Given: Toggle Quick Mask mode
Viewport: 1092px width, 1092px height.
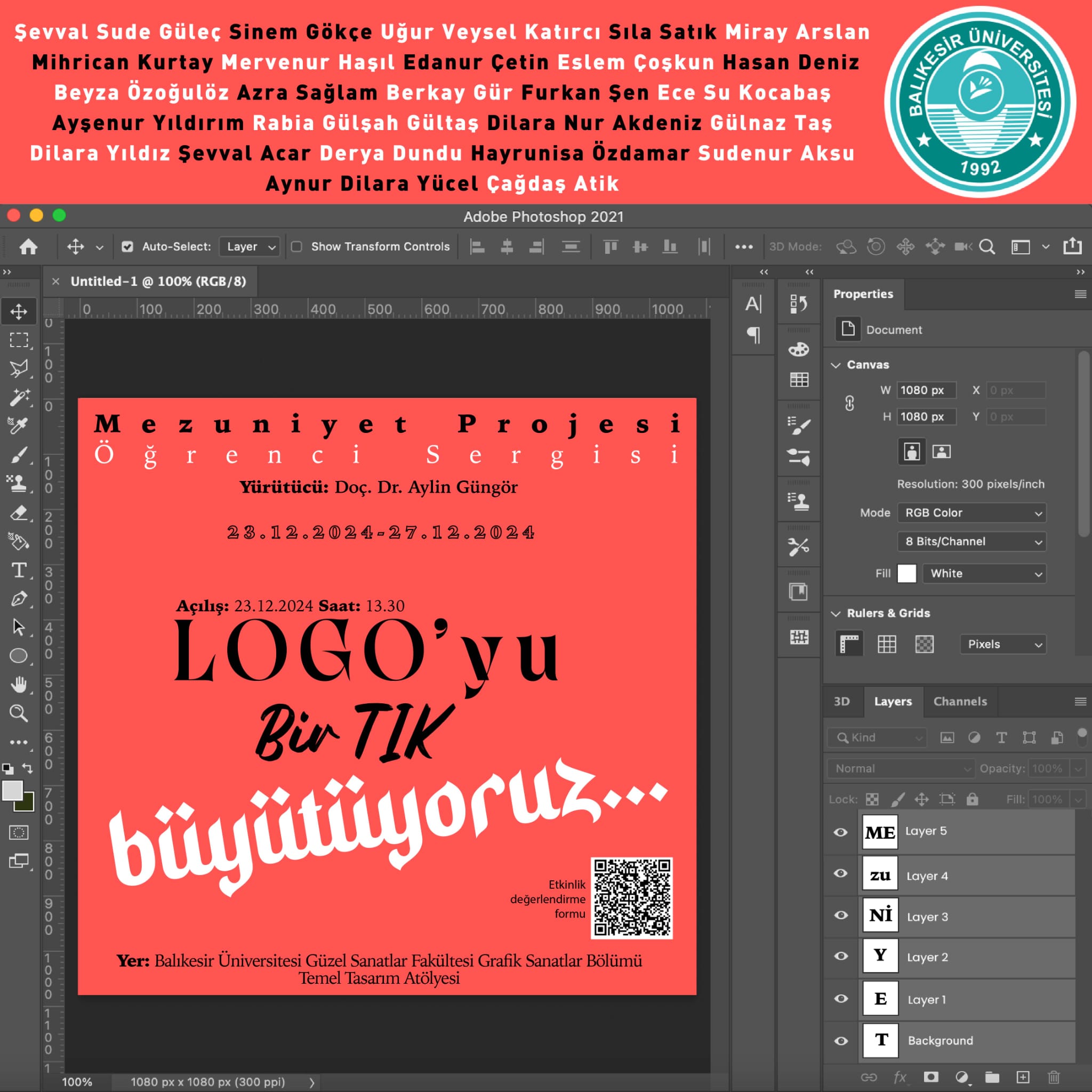Looking at the screenshot, I should 19,832.
